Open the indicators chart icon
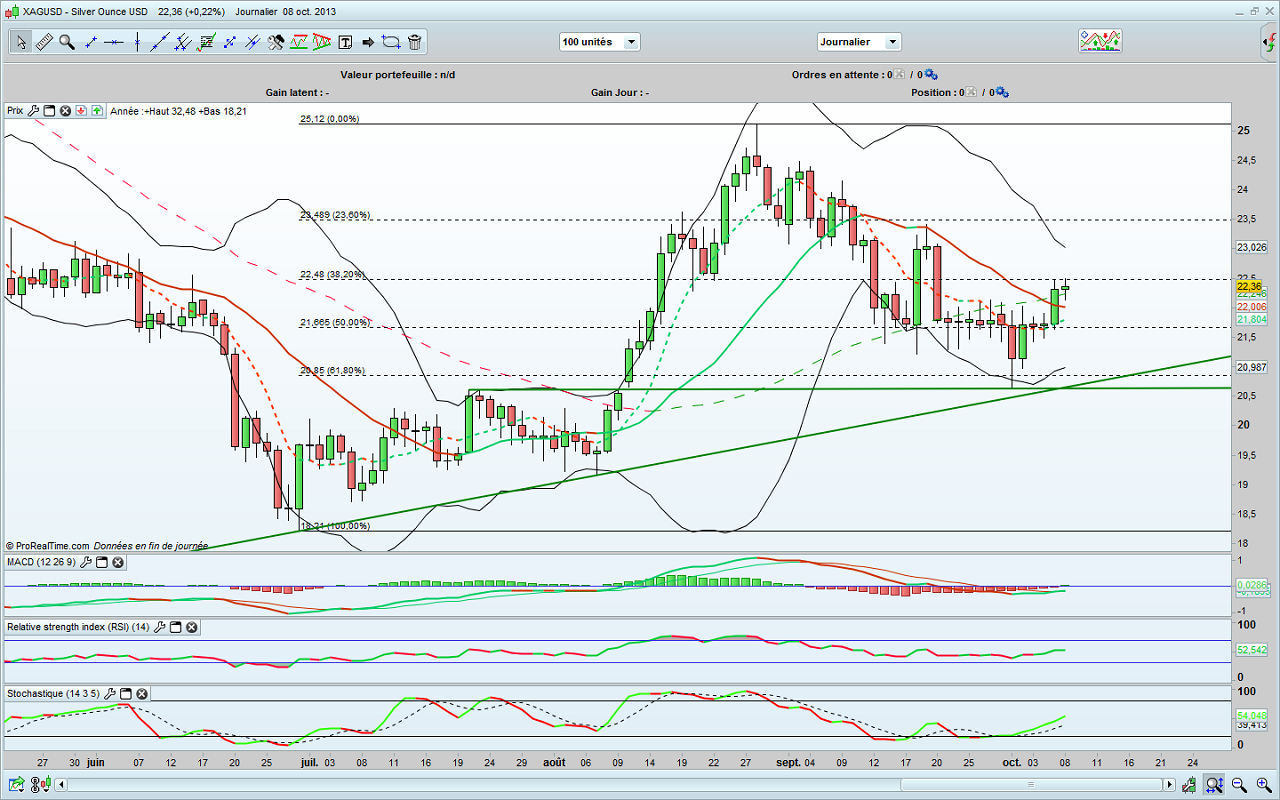 [x=1099, y=41]
